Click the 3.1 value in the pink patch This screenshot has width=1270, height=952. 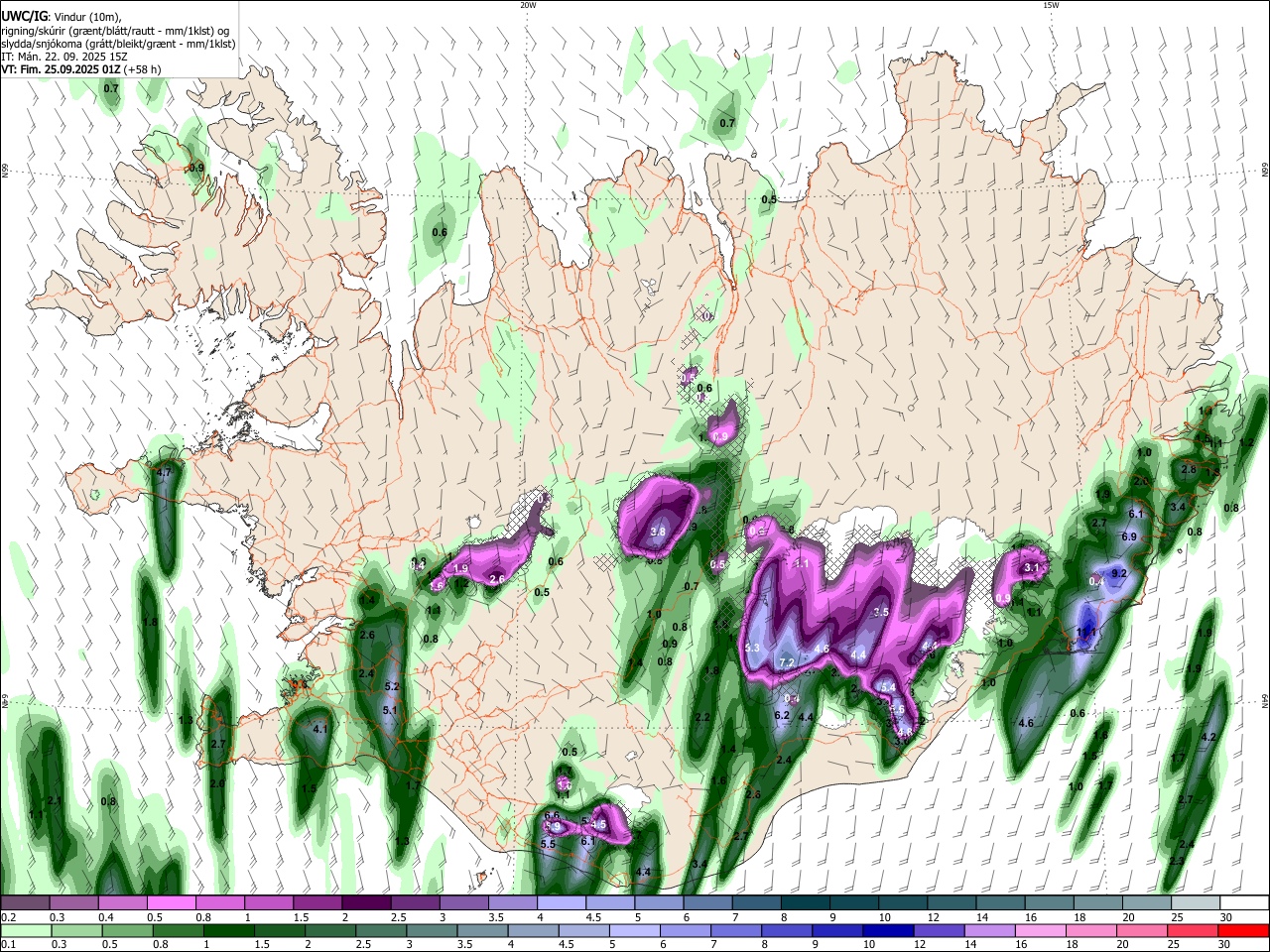(x=1031, y=568)
